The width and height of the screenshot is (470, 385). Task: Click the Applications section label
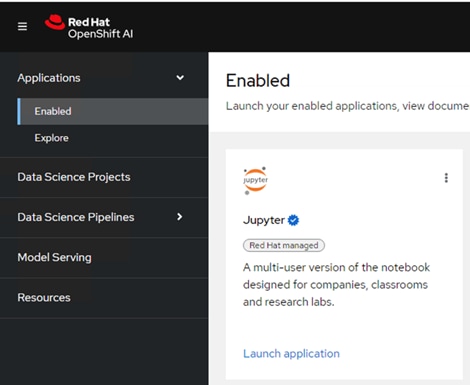49,78
